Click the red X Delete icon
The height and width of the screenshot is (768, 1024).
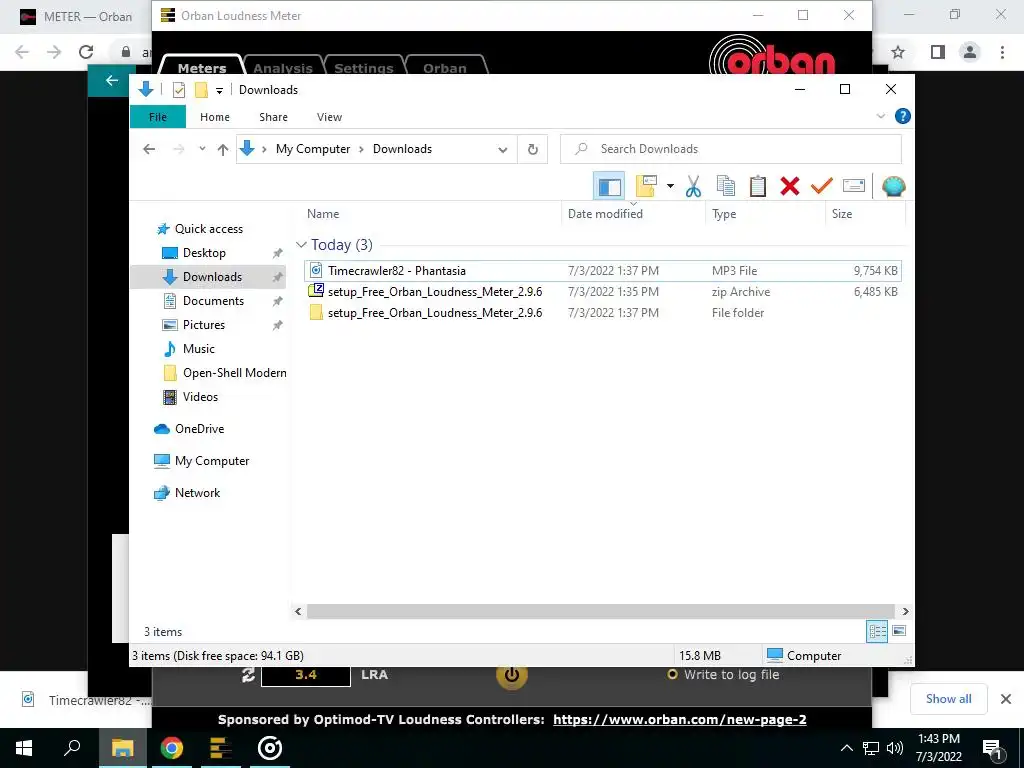point(790,186)
